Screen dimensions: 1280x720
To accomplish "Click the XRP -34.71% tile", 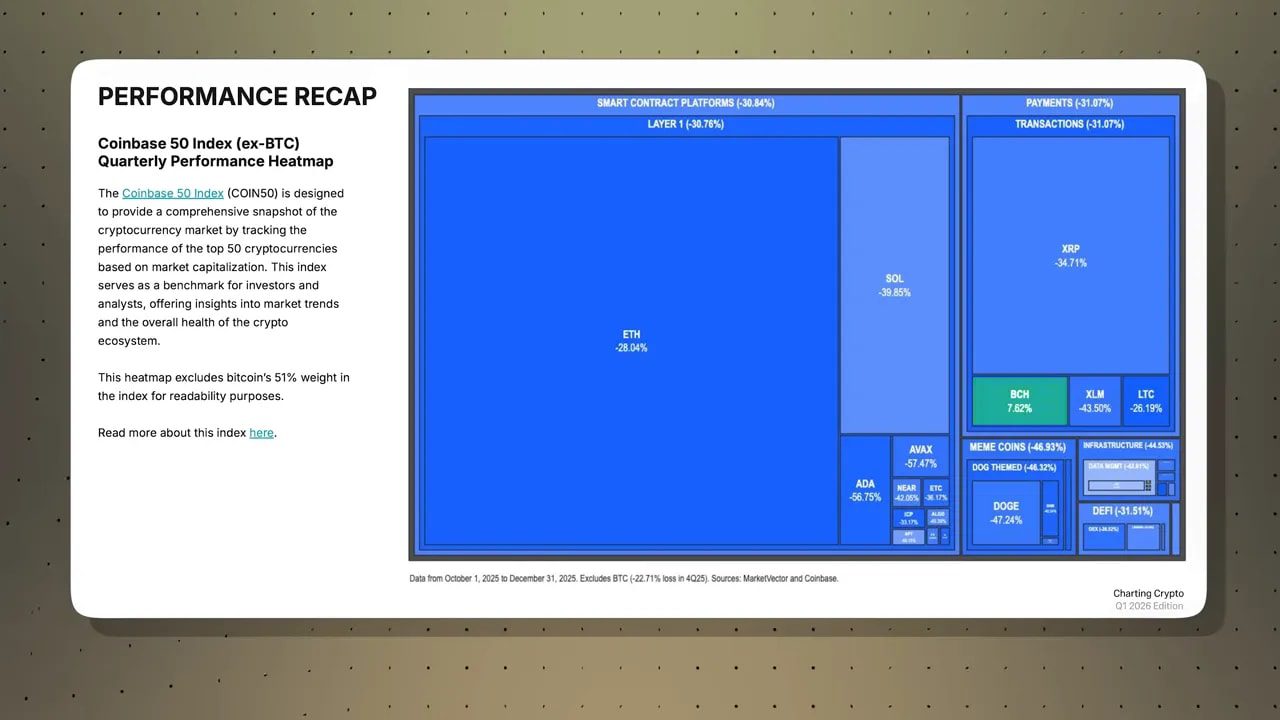I will [x=1069, y=255].
